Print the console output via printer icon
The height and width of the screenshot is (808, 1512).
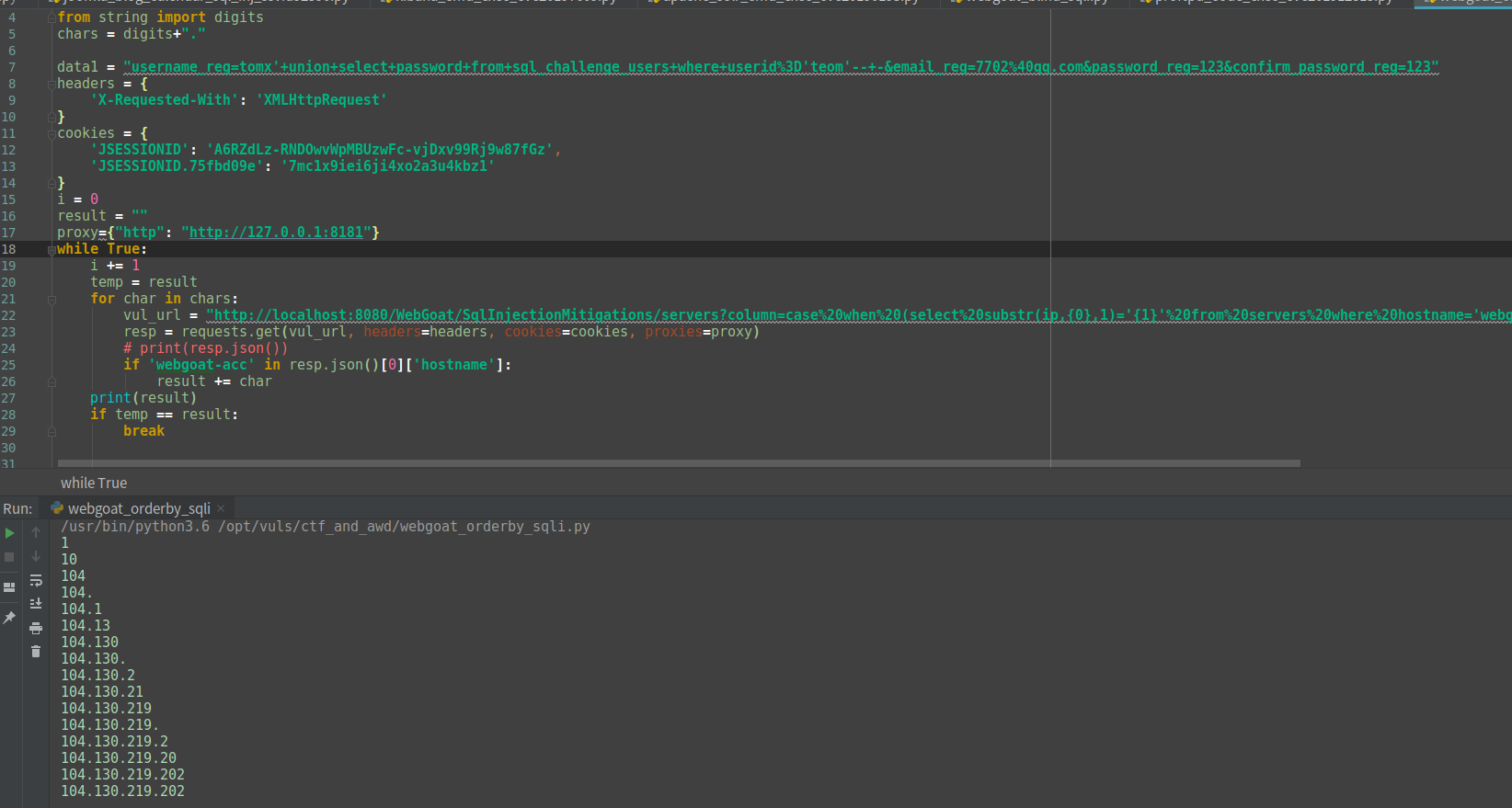pyautogui.click(x=36, y=628)
